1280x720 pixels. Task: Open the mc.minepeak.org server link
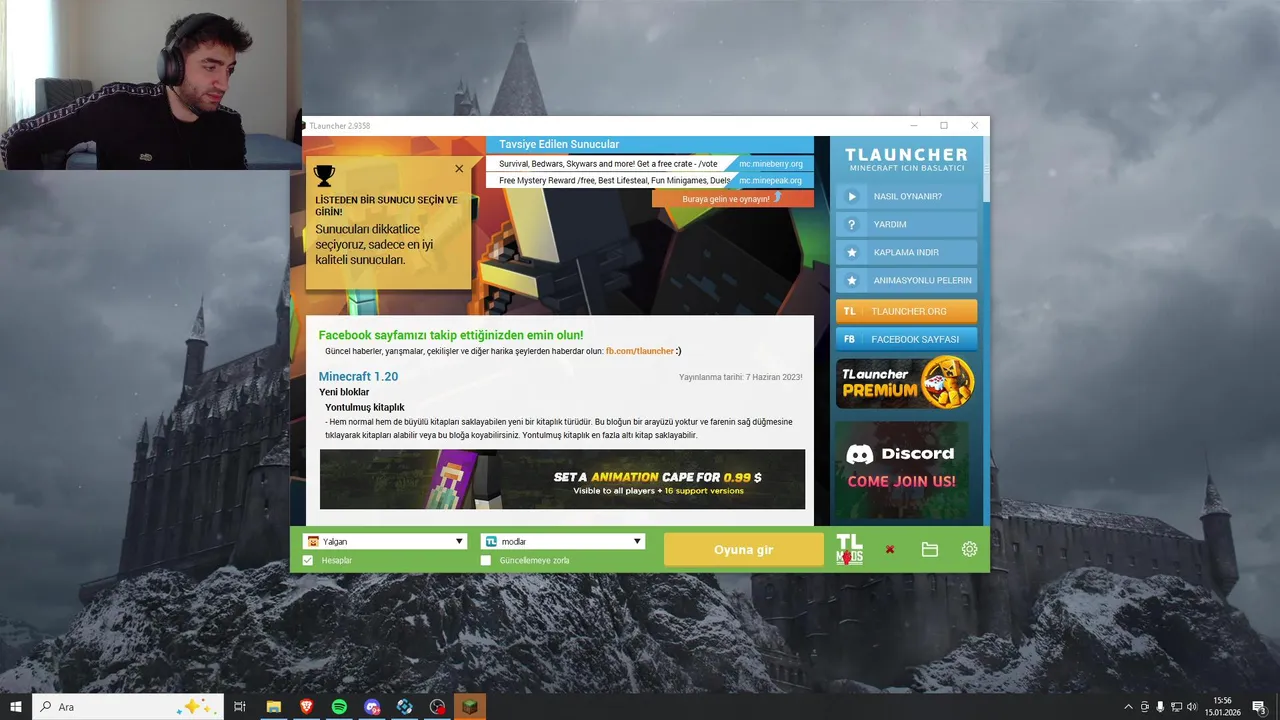771,181
